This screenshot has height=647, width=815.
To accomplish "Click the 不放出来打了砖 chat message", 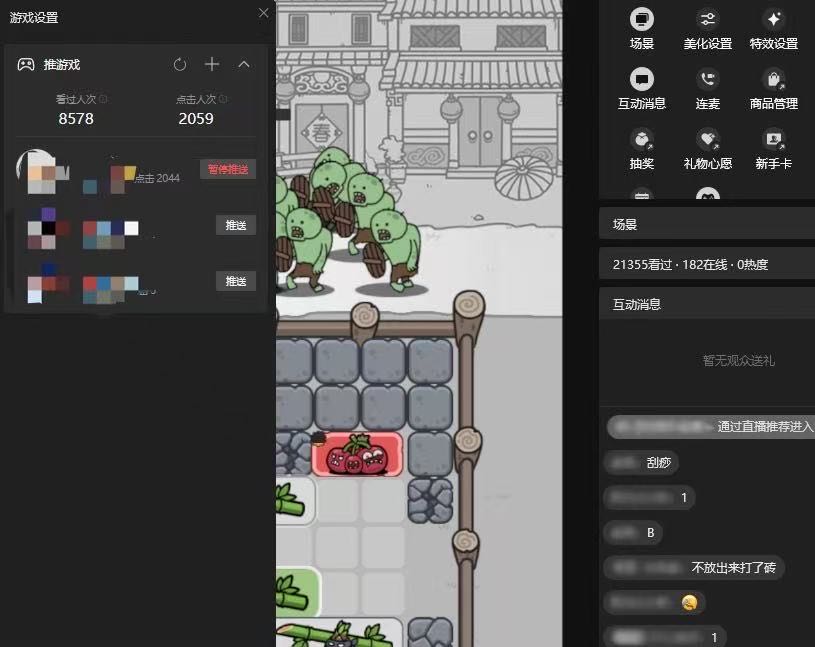I will pyautogui.click(x=733, y=568).
